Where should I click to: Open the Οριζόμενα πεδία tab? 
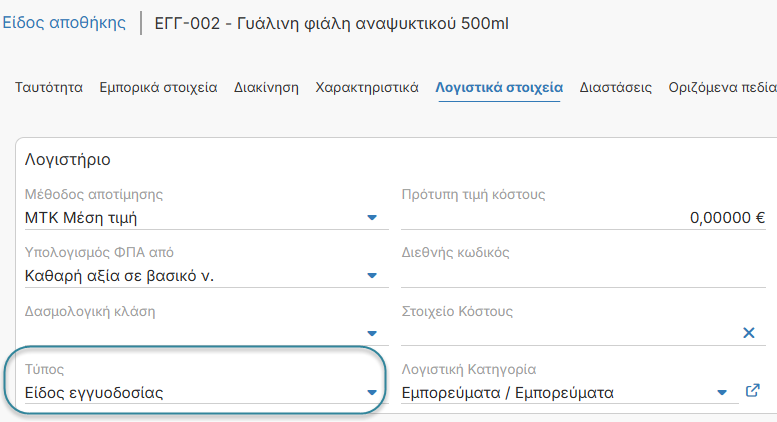pyautogui.click(x=722, y=87)
